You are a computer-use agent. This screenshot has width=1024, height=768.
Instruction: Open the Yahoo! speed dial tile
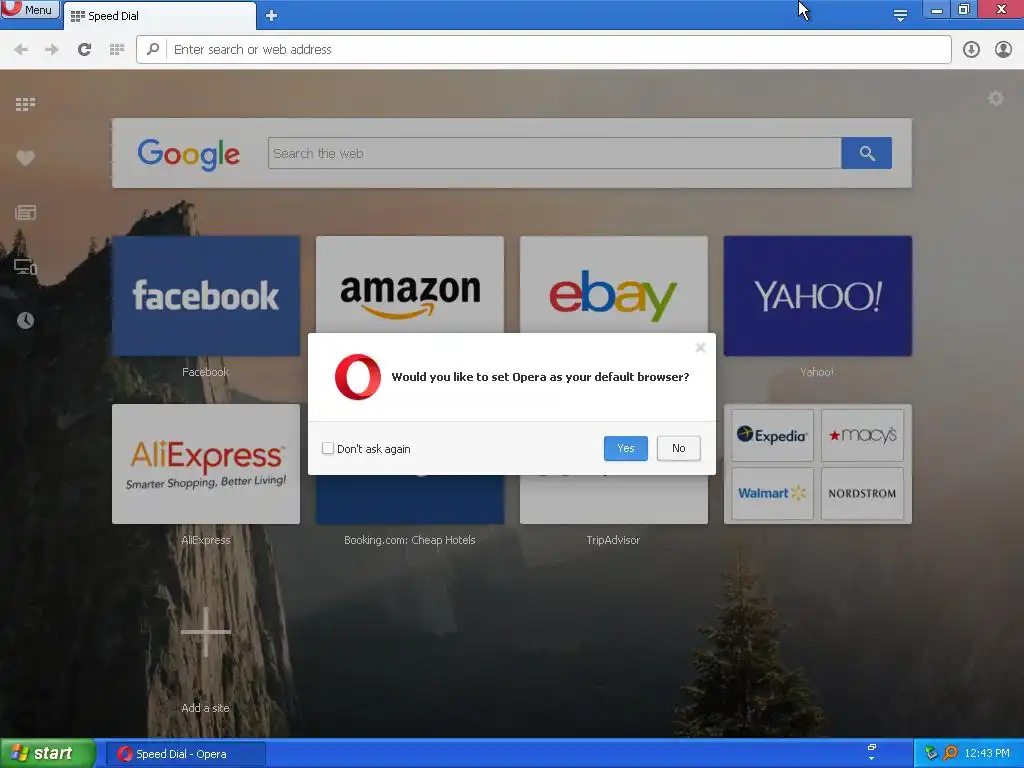point(817,296)
